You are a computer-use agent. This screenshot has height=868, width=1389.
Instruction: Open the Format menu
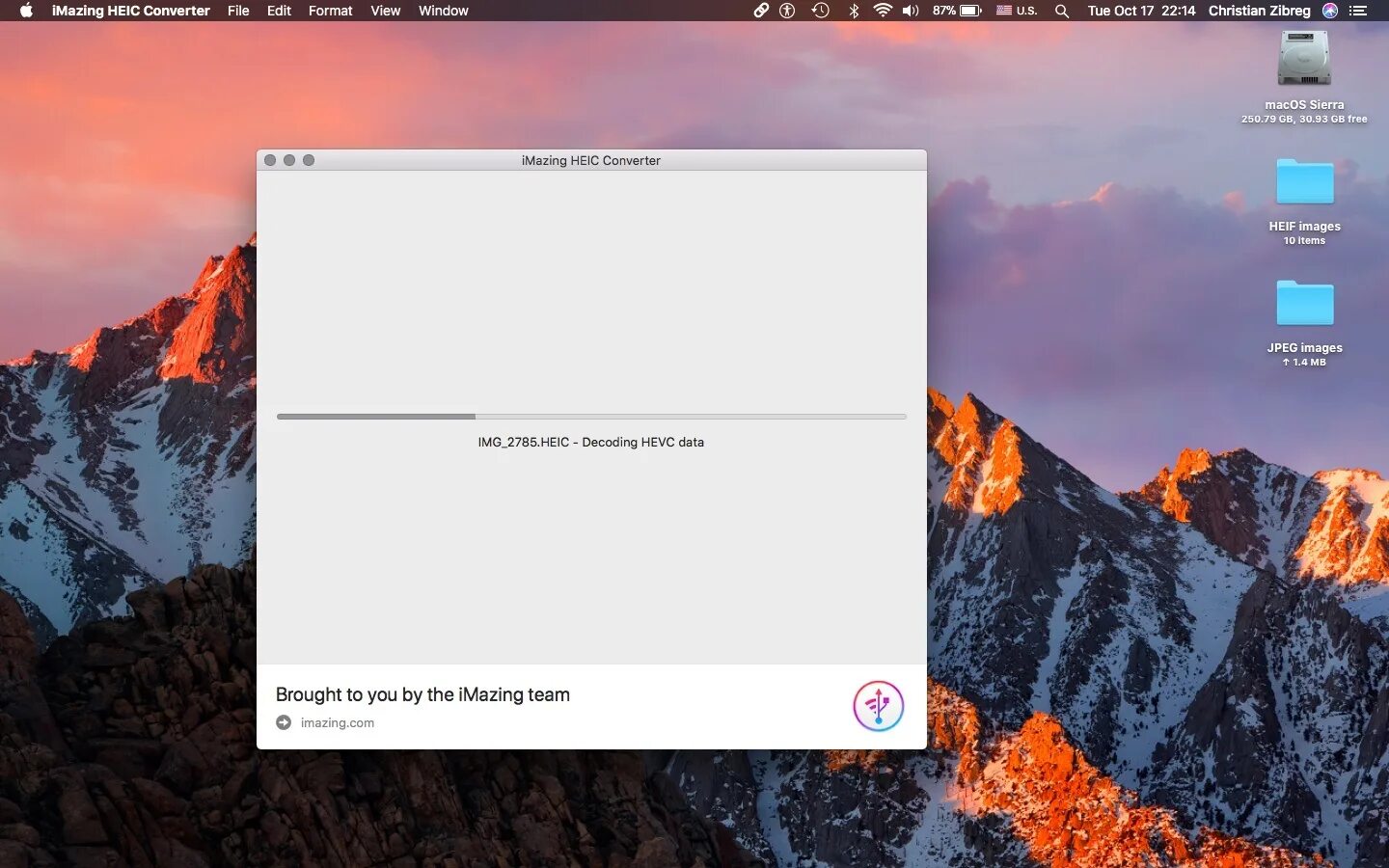(x=330, y=11)
